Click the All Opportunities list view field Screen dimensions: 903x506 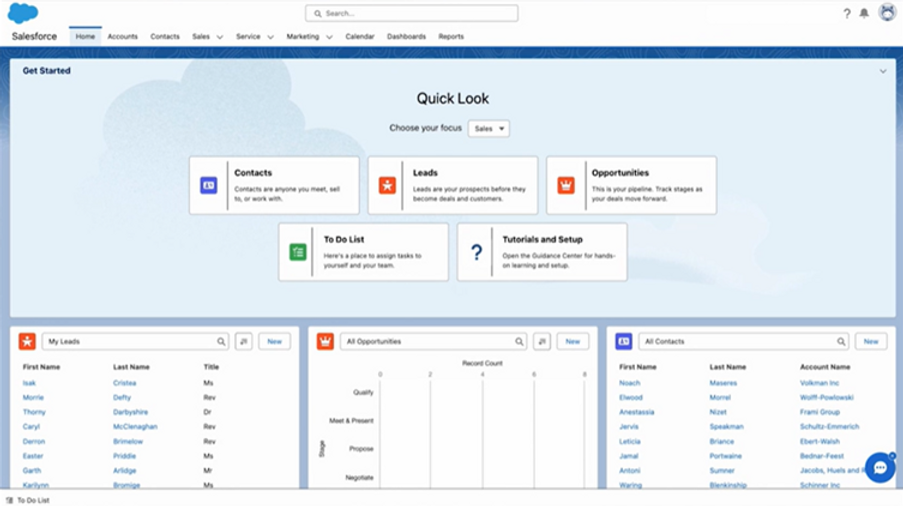pyautogui.click(x=433, y=341)
